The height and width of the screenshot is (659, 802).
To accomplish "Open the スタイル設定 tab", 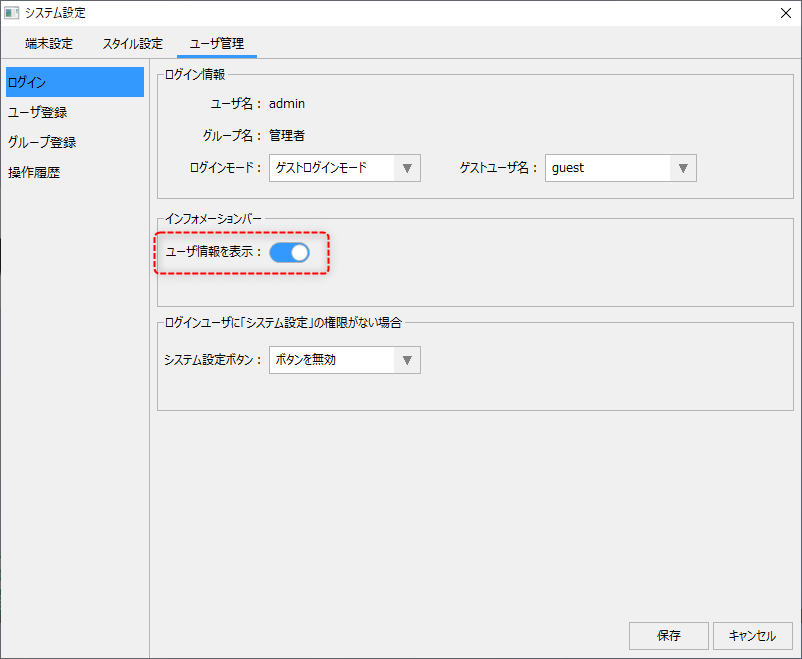I will (x=132, y=44).
